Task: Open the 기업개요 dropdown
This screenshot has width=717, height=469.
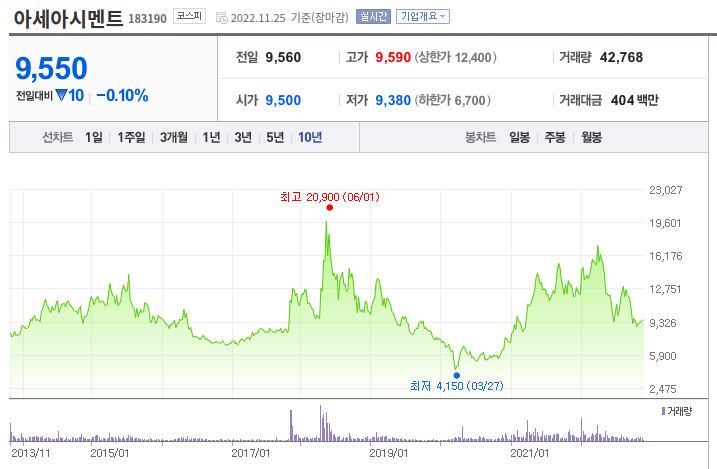Action: [x=423, y=16]
